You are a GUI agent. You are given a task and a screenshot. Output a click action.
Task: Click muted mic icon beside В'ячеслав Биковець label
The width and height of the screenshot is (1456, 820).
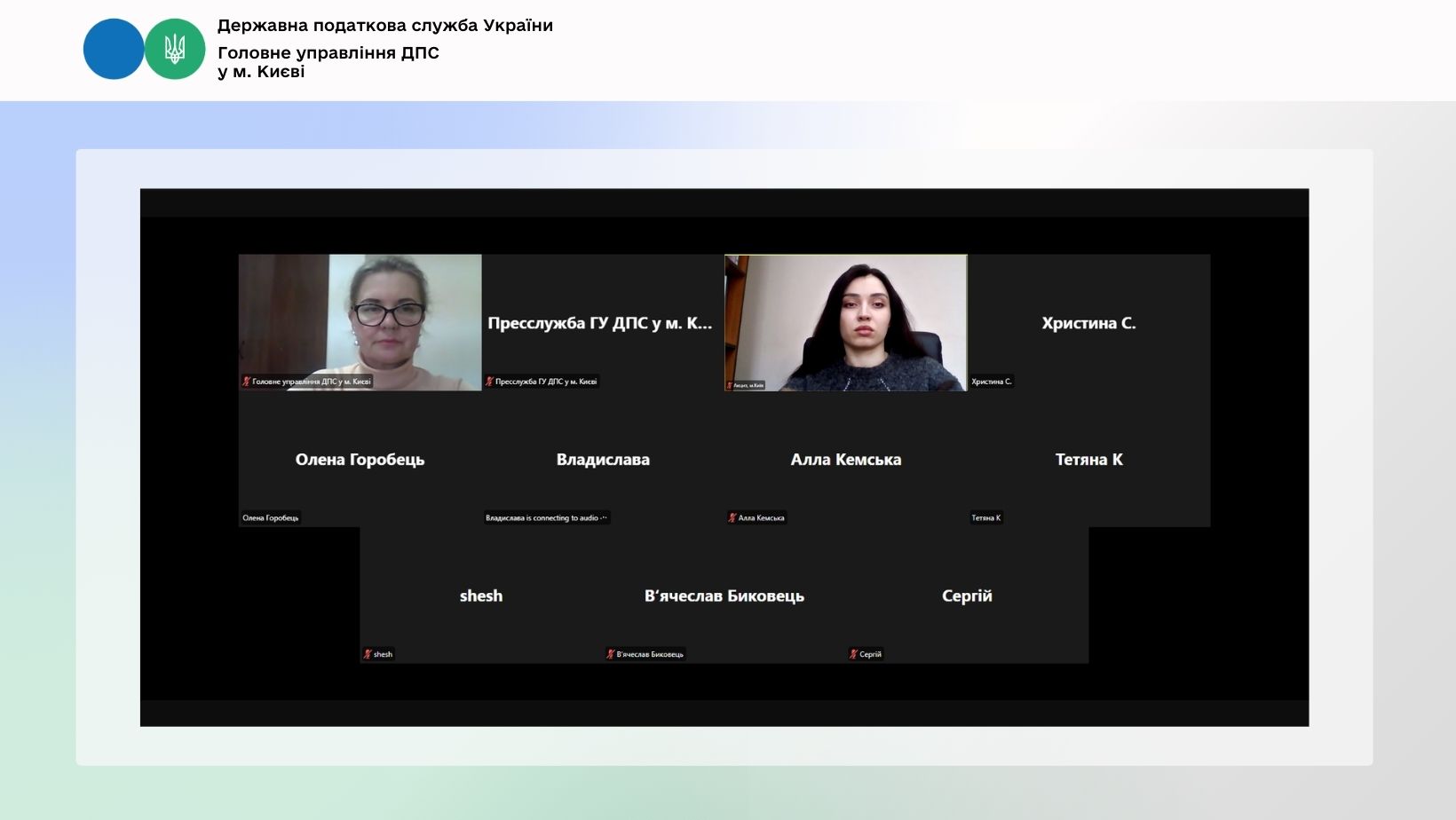click(x=611, y=654)
